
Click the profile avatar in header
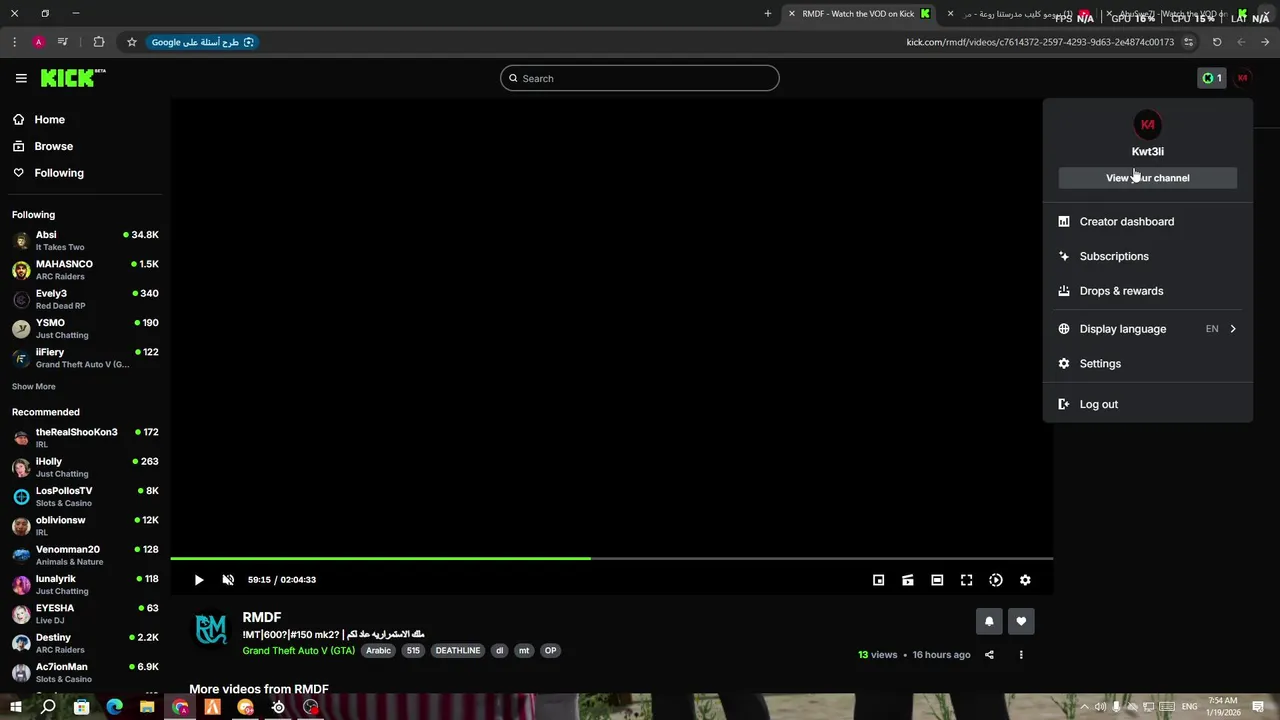1243,78
